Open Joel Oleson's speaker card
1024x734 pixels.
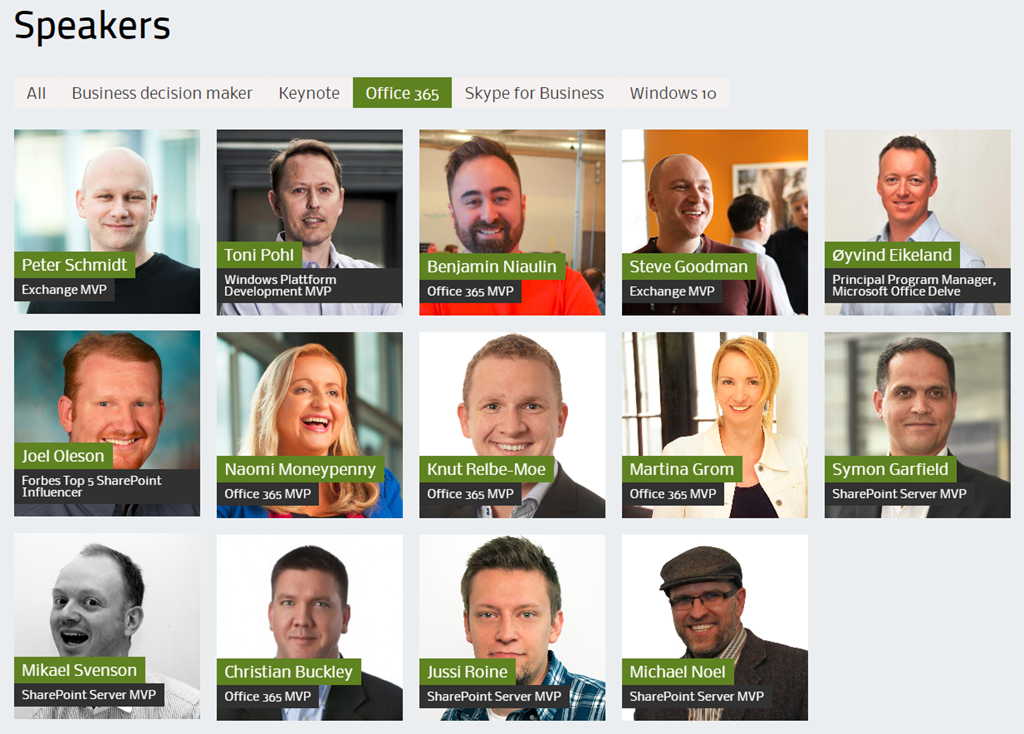click(107, 423)
